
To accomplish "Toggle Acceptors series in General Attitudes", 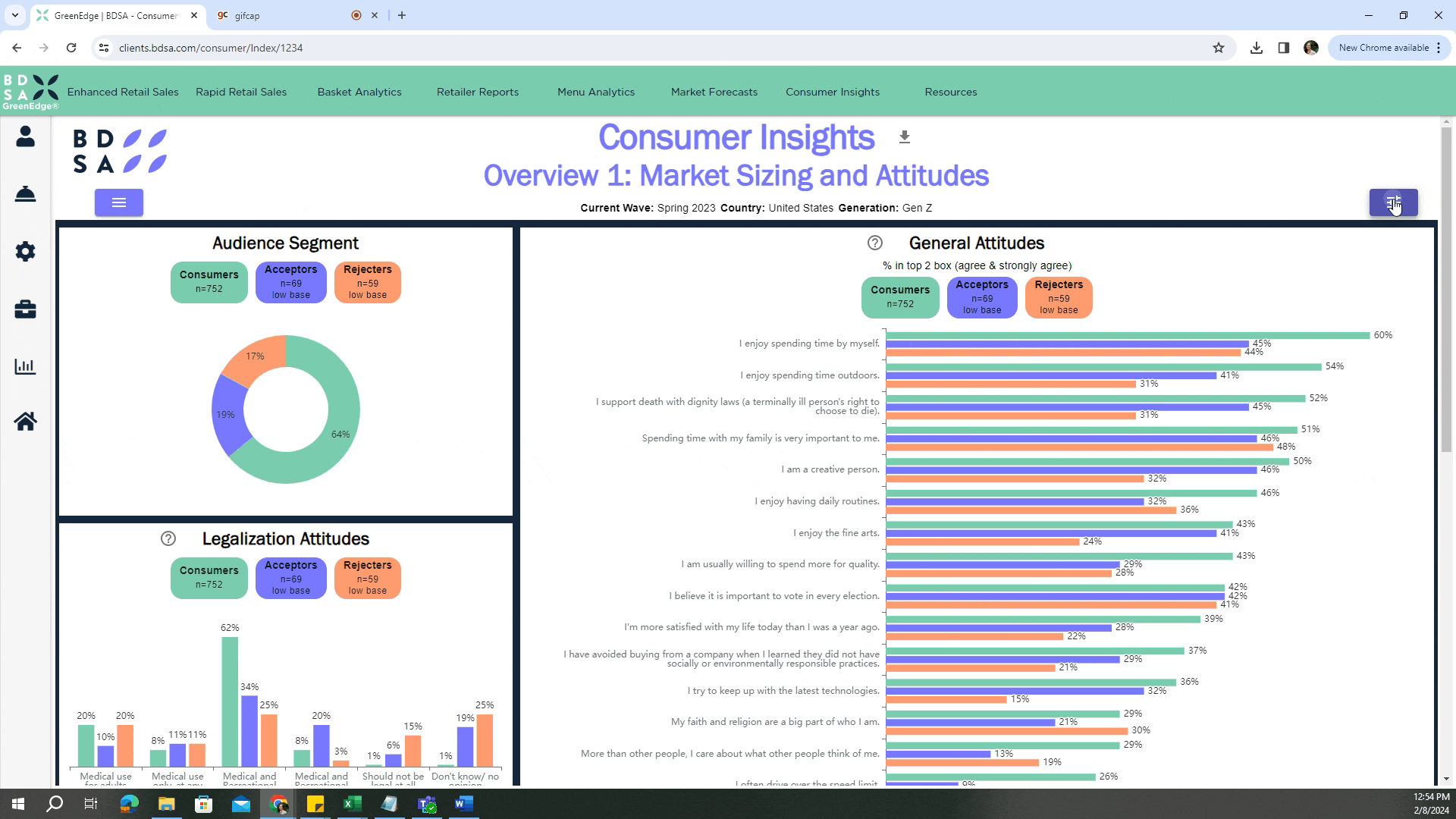I will tap(981, 297).
